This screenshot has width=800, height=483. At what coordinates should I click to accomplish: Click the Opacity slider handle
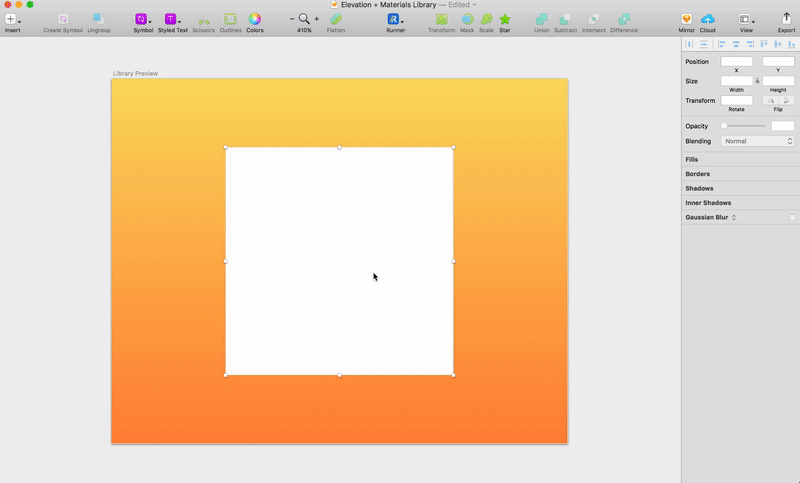coord(724,126)
